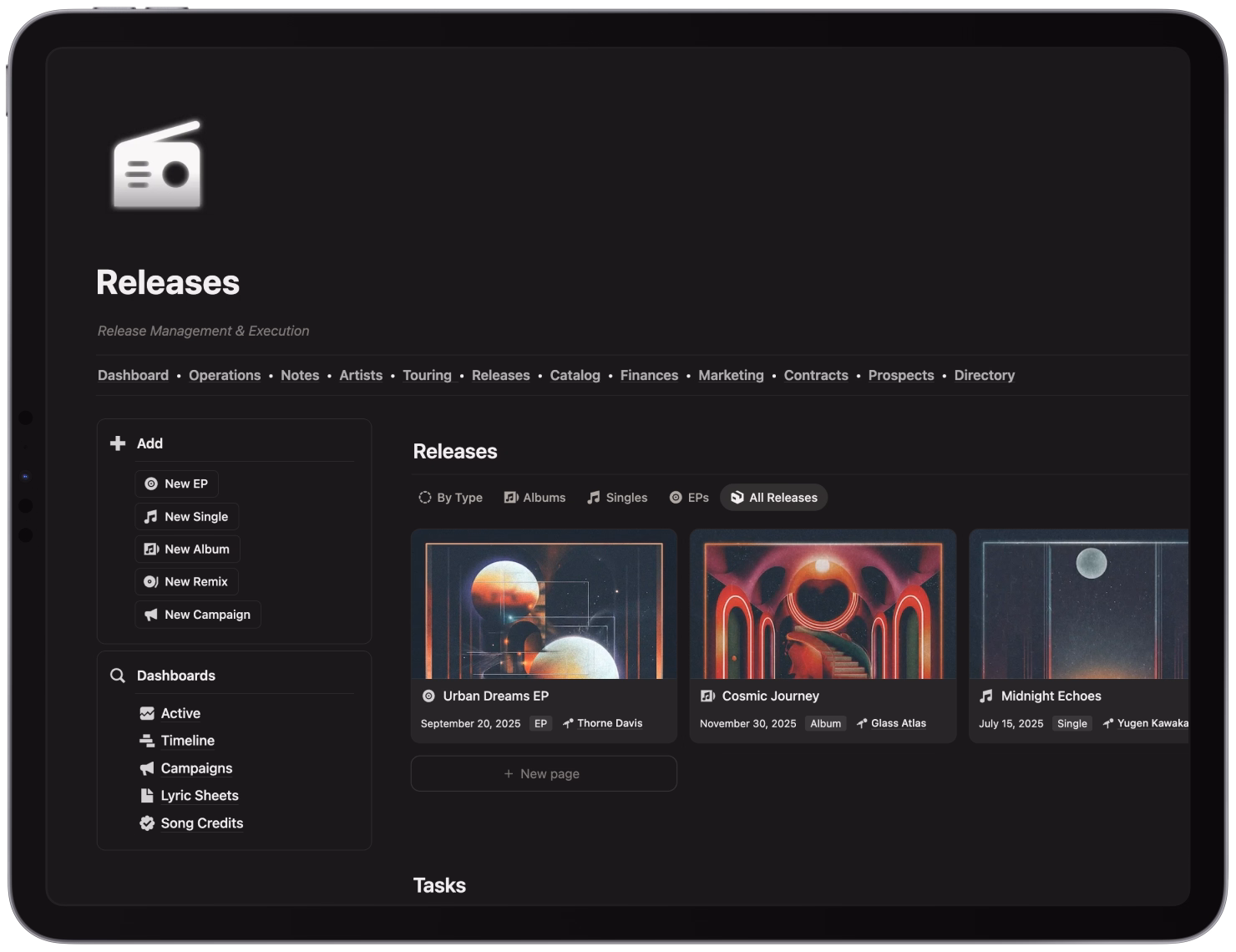This screenshot has height=952, width=1236.
Task: Click the plus icon next to Add
Action: point(117,443)
